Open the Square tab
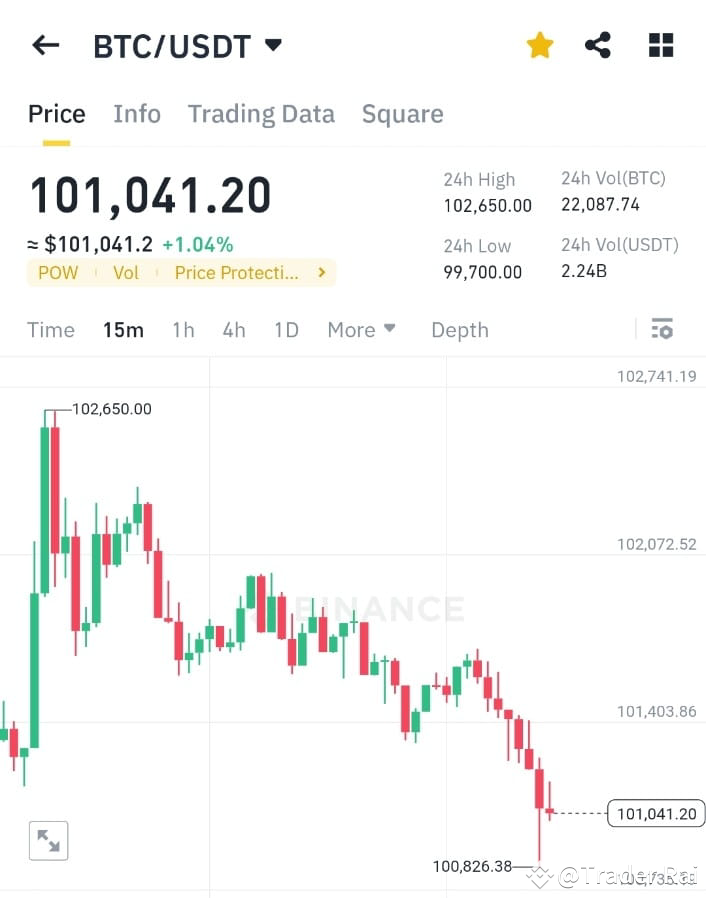 pos(402,113)
